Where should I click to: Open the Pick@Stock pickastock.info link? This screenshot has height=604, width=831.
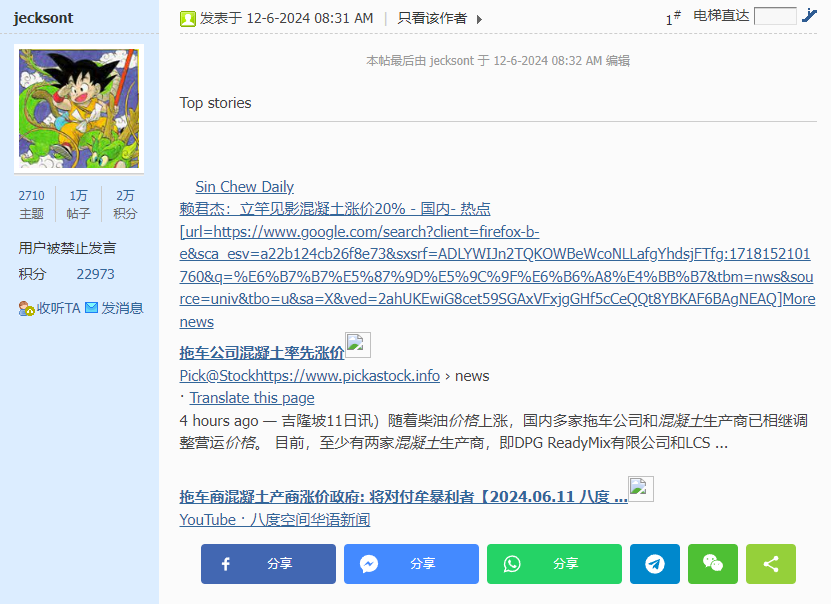(x=310, y=376)
